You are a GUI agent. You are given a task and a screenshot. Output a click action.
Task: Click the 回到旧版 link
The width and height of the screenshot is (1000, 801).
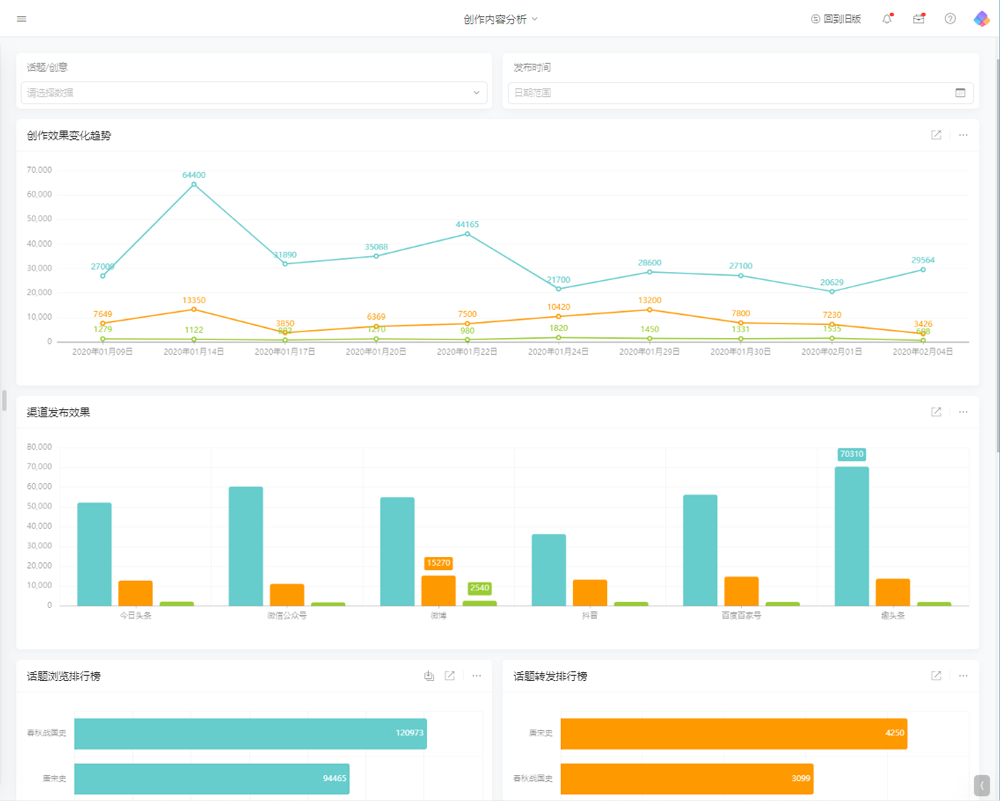click(835, 19)
